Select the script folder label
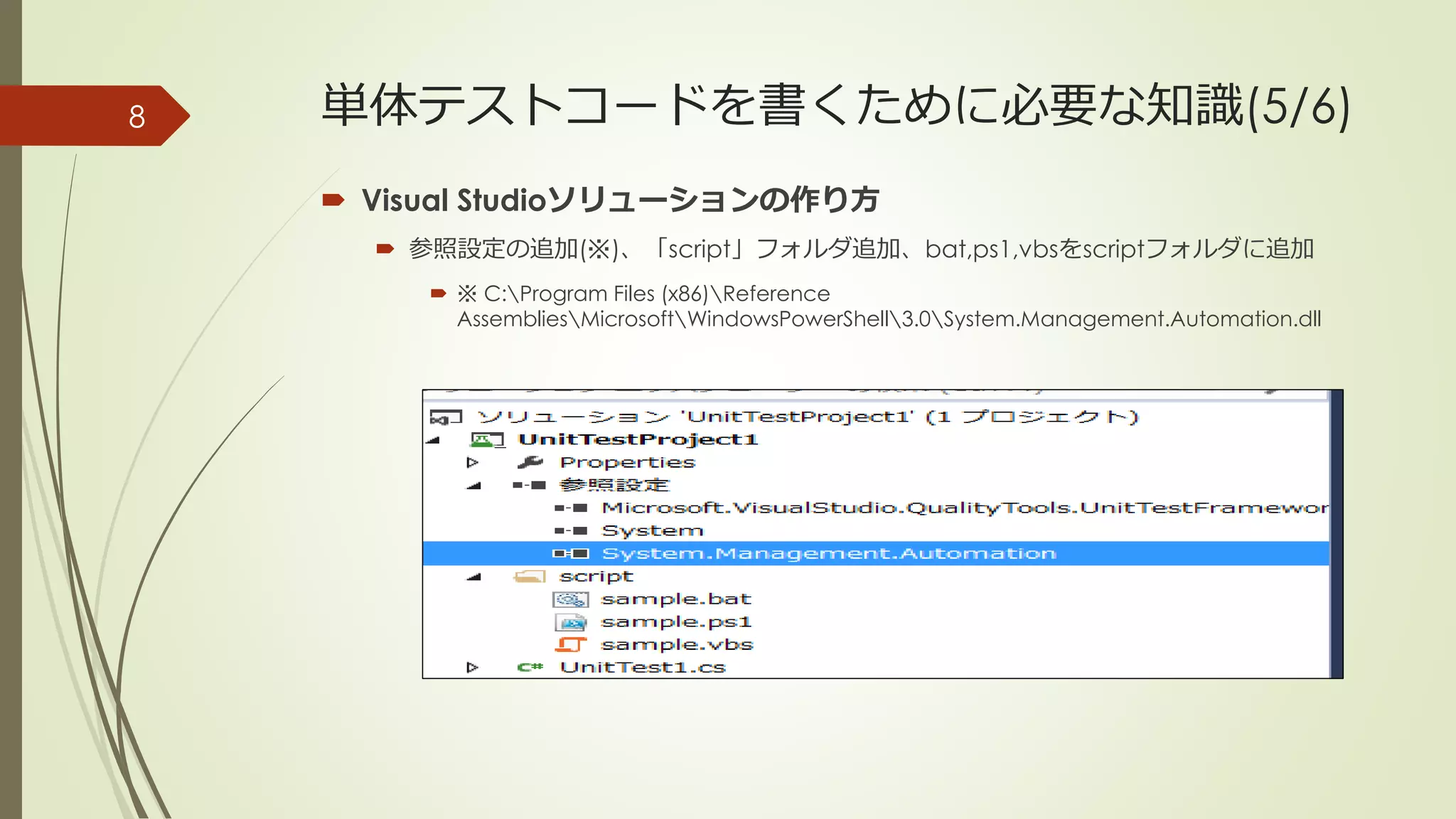 click(x=596, y=577)
